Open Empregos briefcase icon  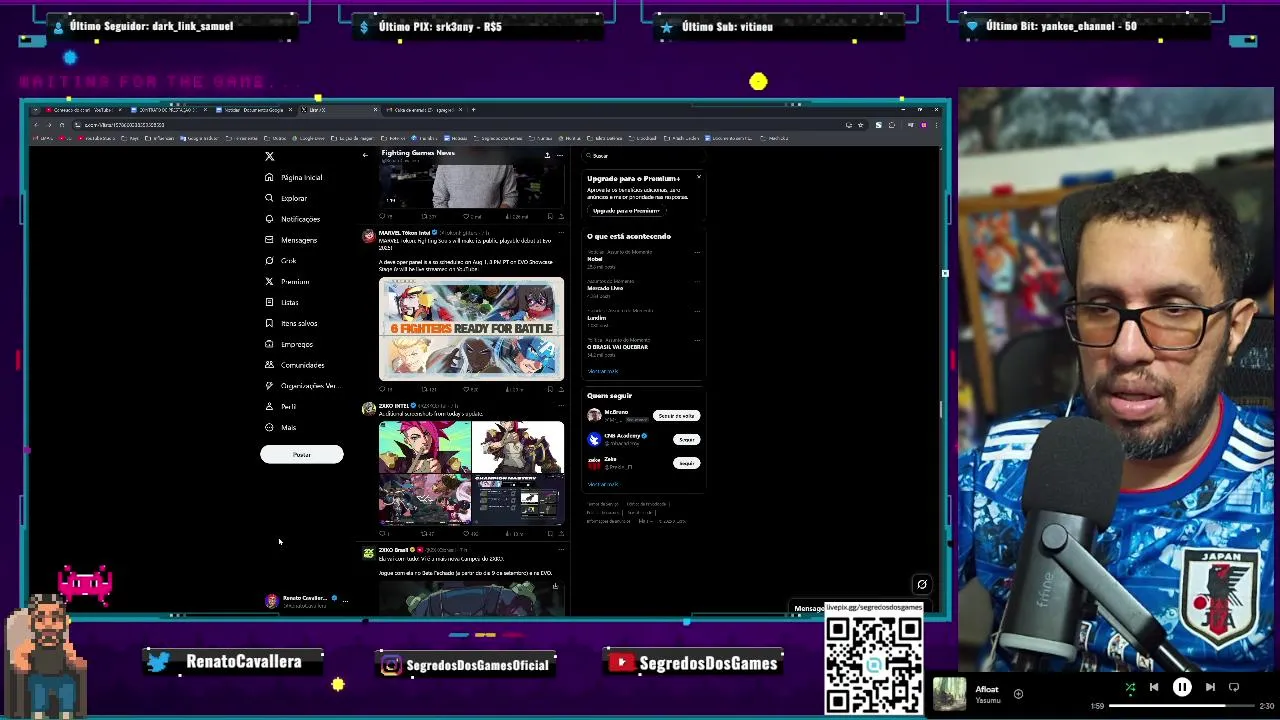(269, 344)
